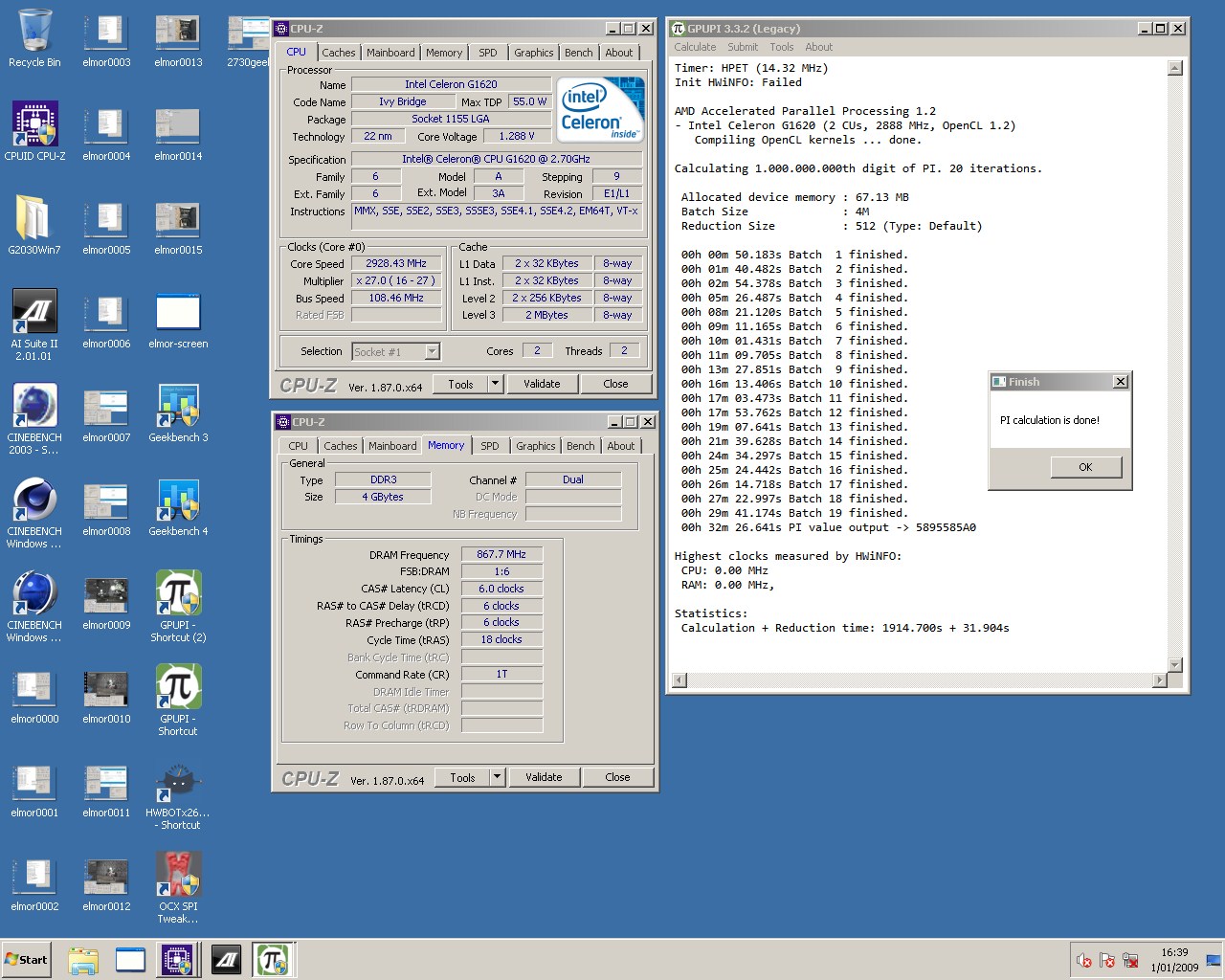Open SPD tab in lower CPU-Z window
The width and height of the screenshot is (1225, 980).
pyautogui.click(x=489, y=446)
